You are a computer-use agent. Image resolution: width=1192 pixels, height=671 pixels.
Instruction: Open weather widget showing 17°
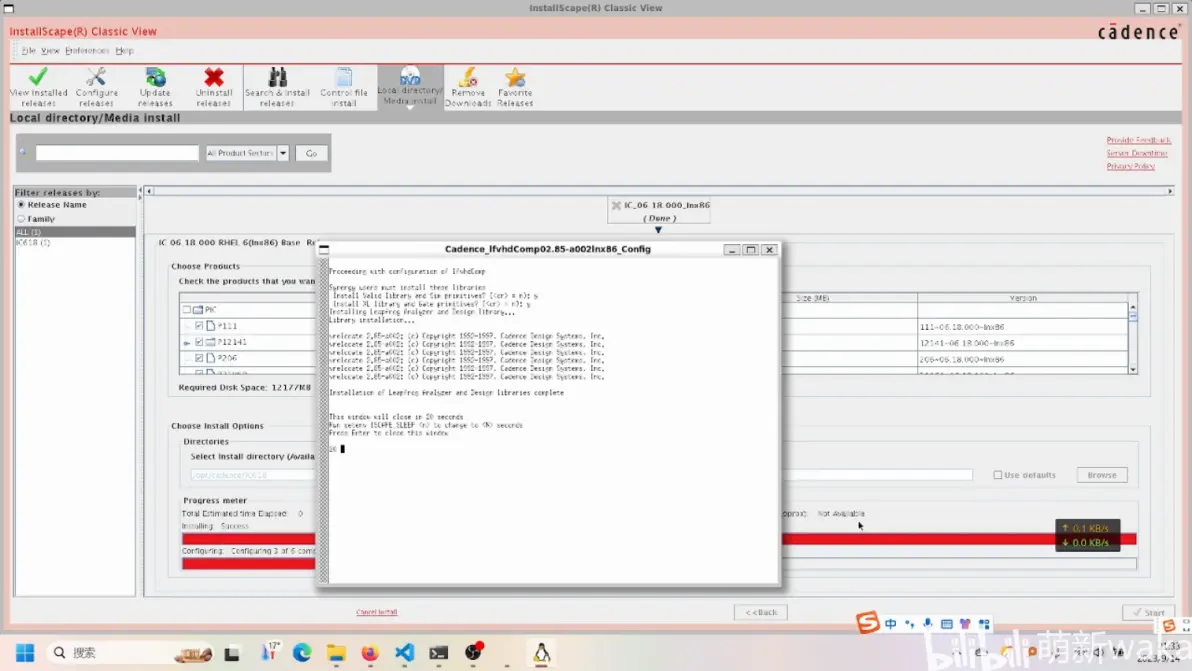pyautogui.click(x=270, y=652)
